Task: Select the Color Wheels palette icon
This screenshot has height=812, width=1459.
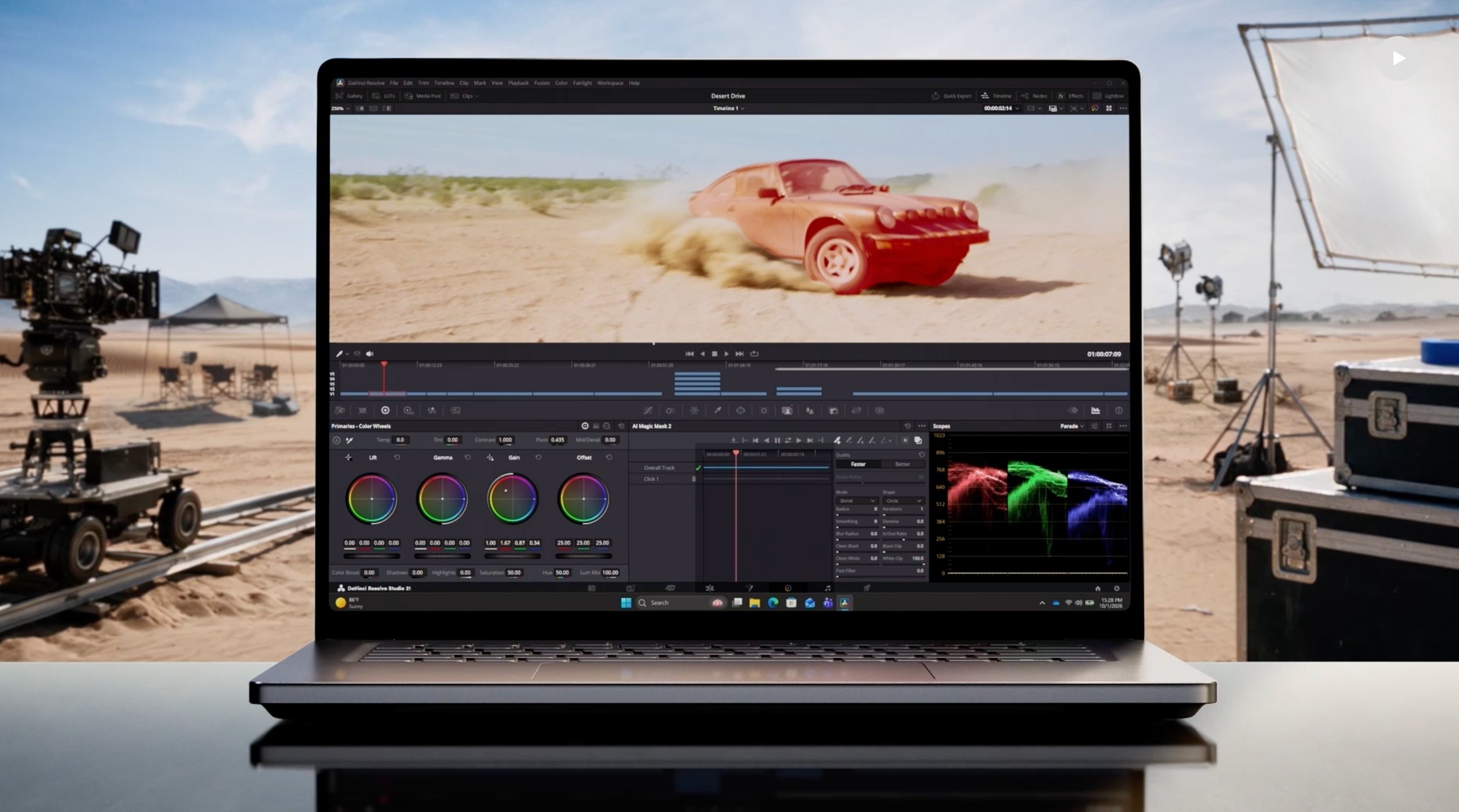Action: pyautogui.click(x=385, y=411)
